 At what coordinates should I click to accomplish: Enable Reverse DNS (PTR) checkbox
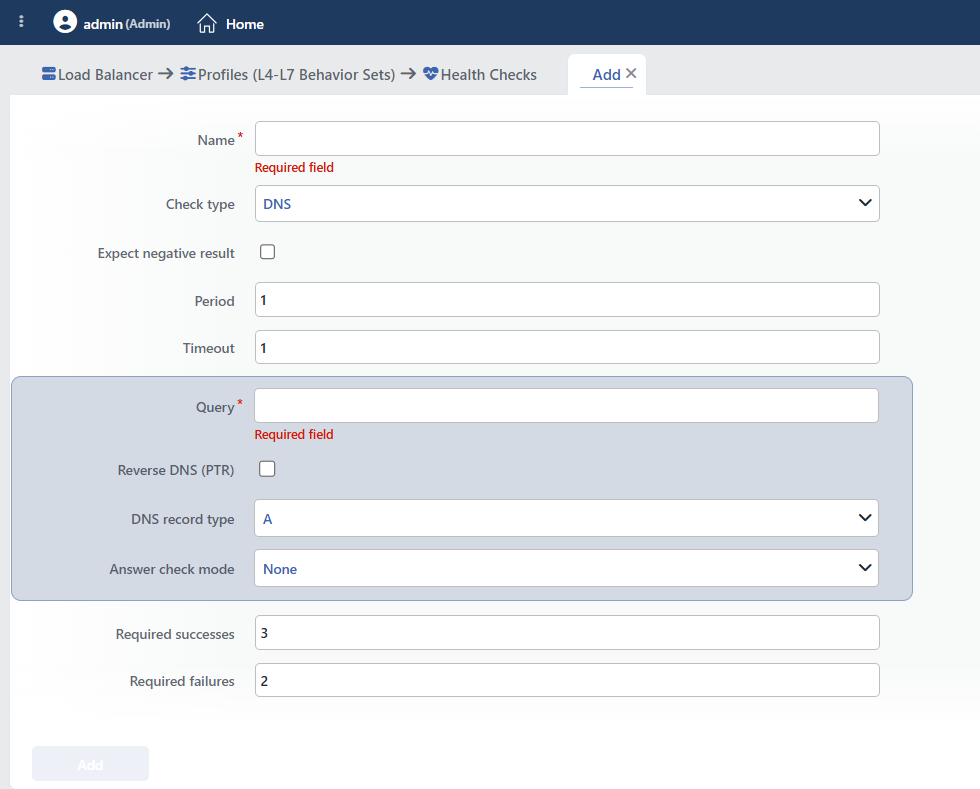(267, 469)
